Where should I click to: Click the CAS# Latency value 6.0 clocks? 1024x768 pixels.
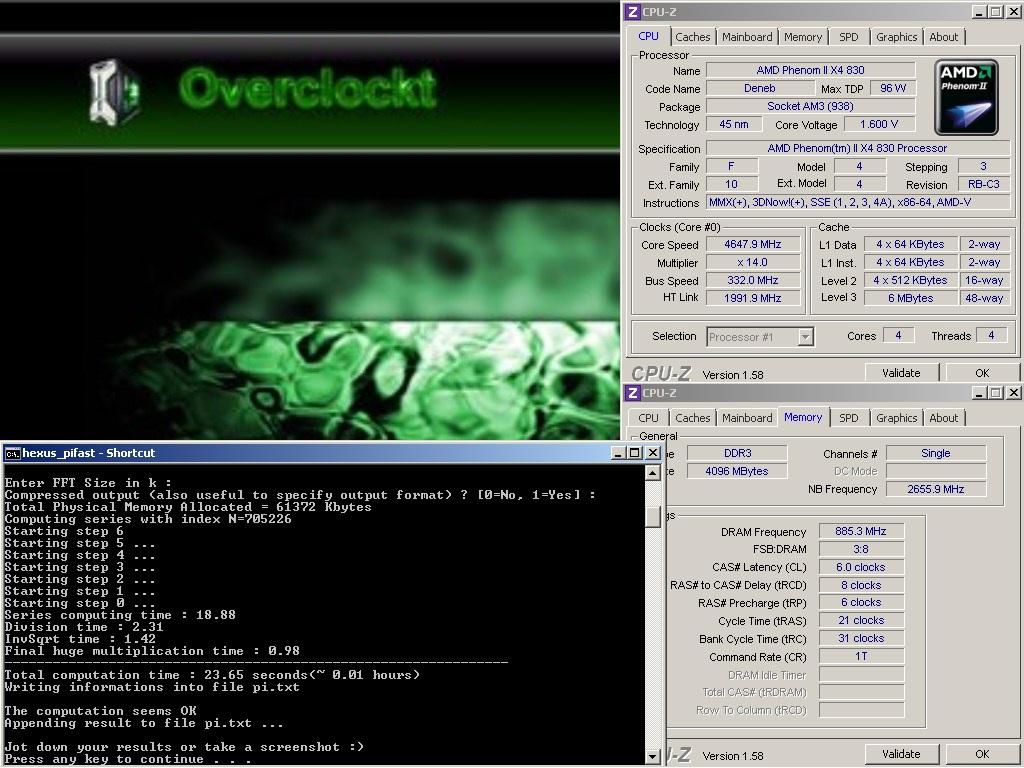pyautogui.click(x=861, y=568)
